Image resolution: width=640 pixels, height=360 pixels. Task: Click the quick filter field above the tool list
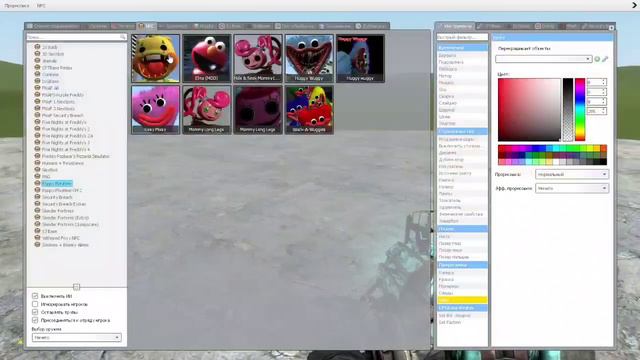coord(462,37)
